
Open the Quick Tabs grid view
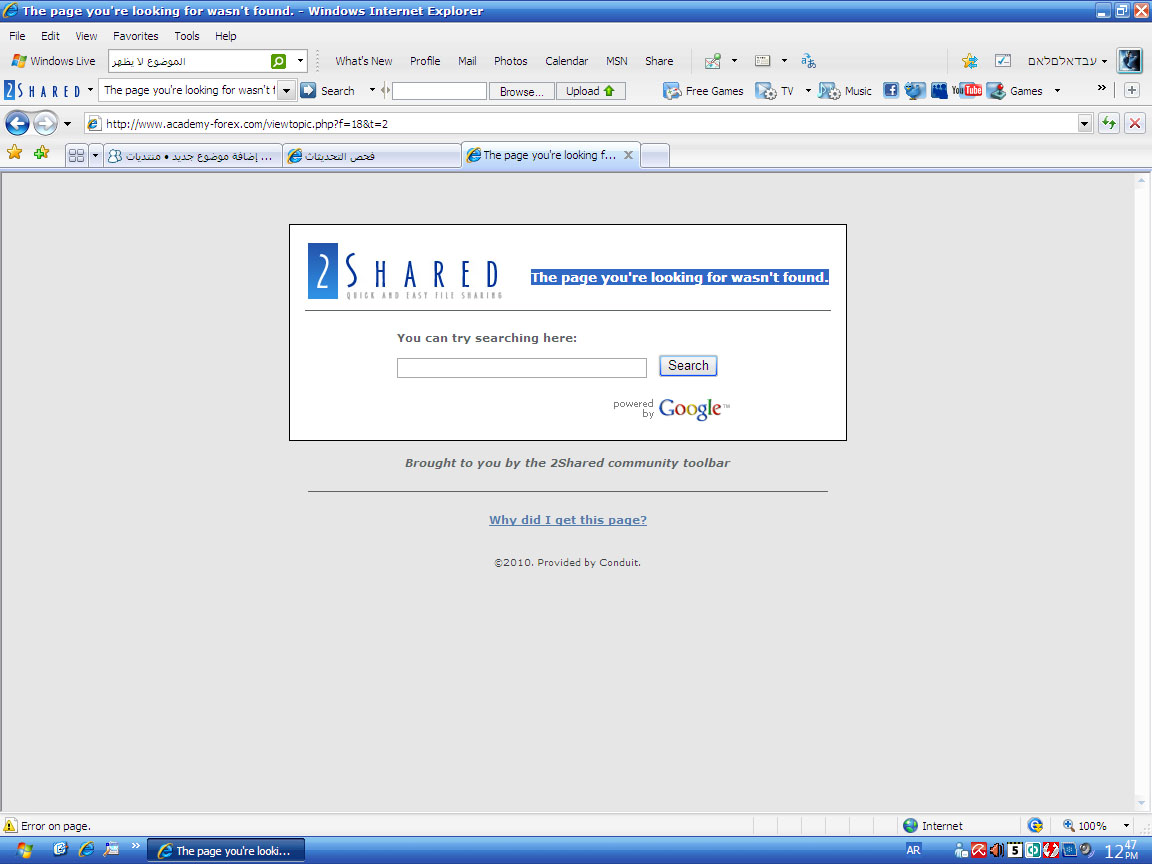coord(76,156)
